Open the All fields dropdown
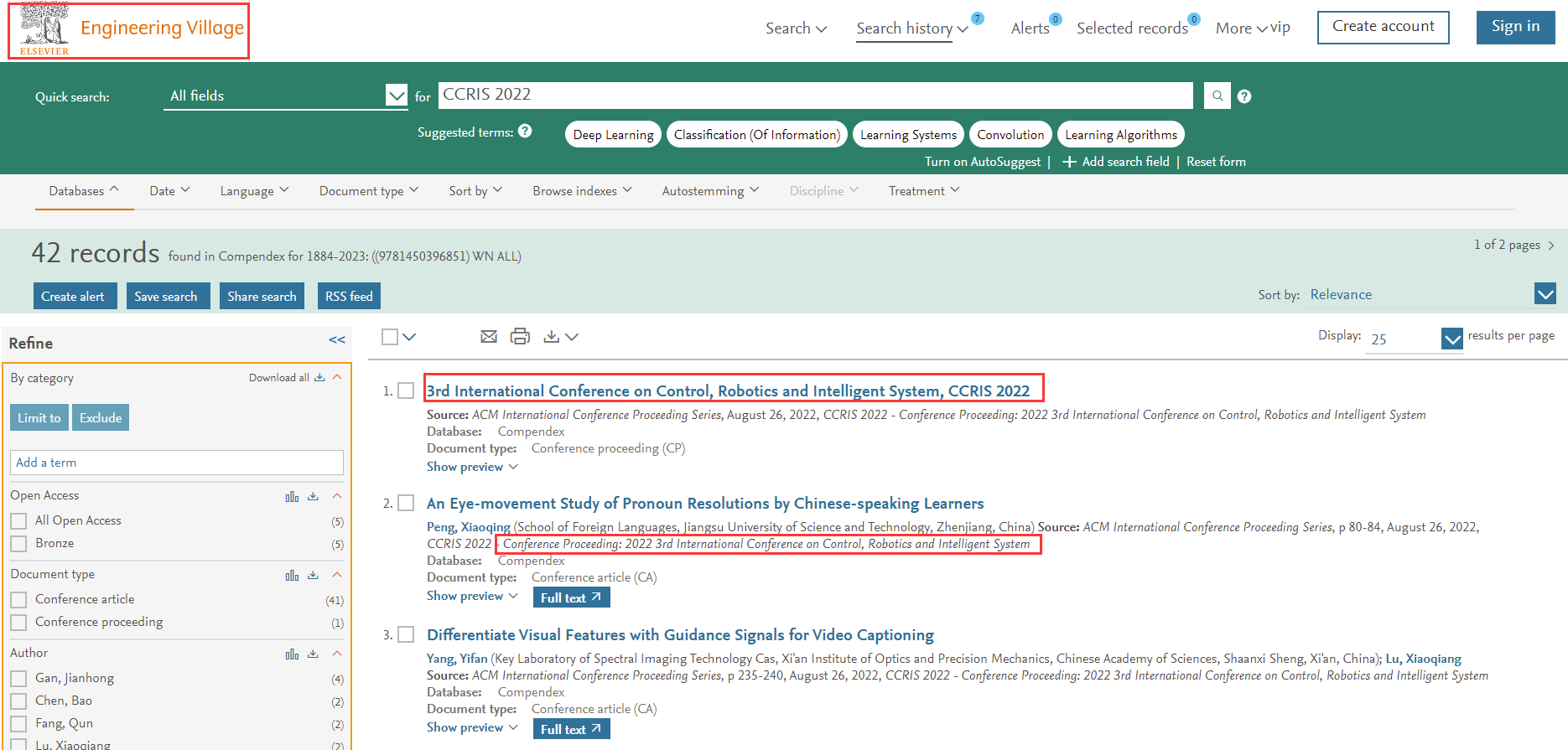Viewport: 1568px width, 750px height. (x=286, y=96)
